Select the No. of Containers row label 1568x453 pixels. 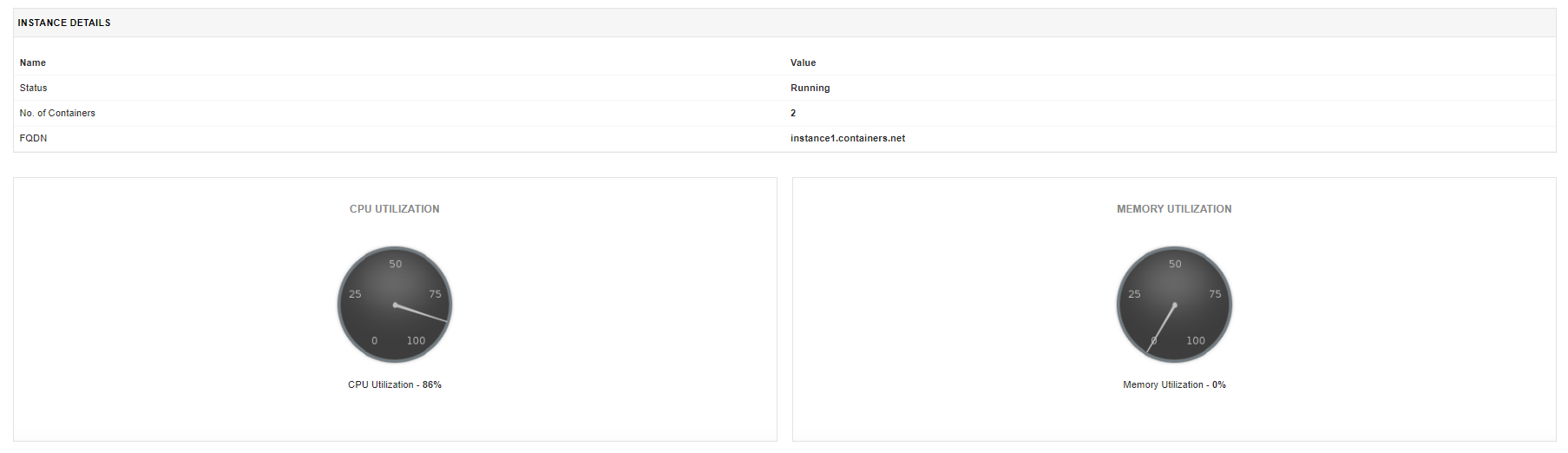(57, 113)
